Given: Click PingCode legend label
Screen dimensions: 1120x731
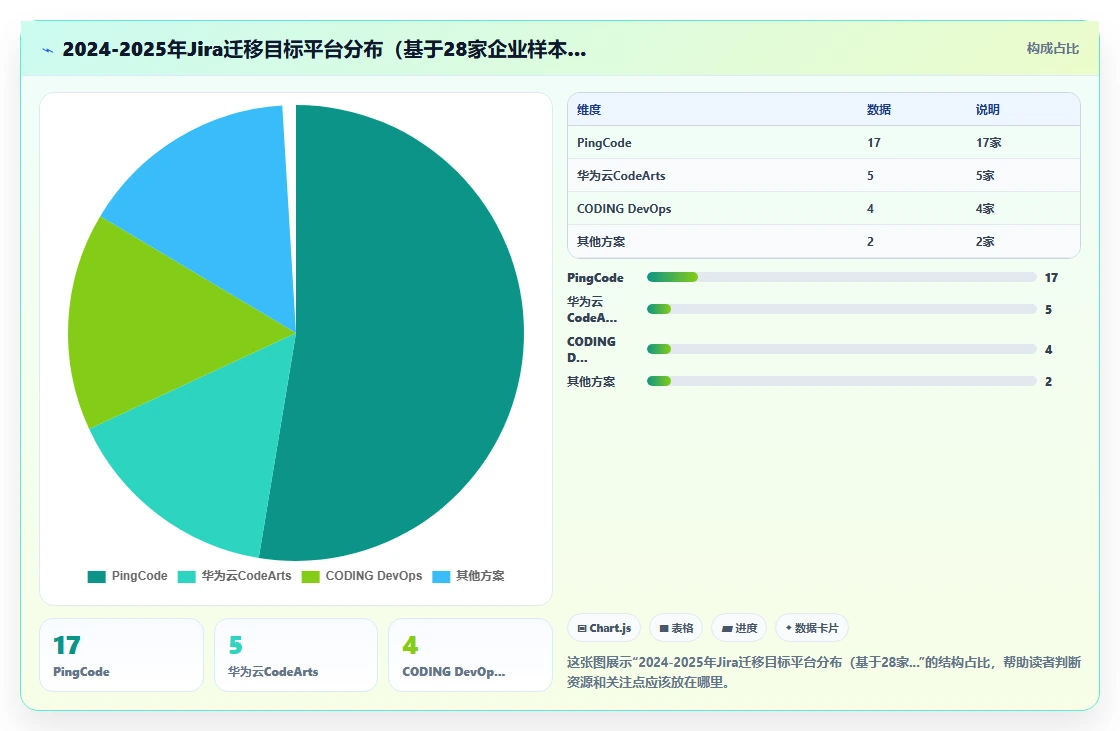Looking at the screenshot, I should 139,576.
